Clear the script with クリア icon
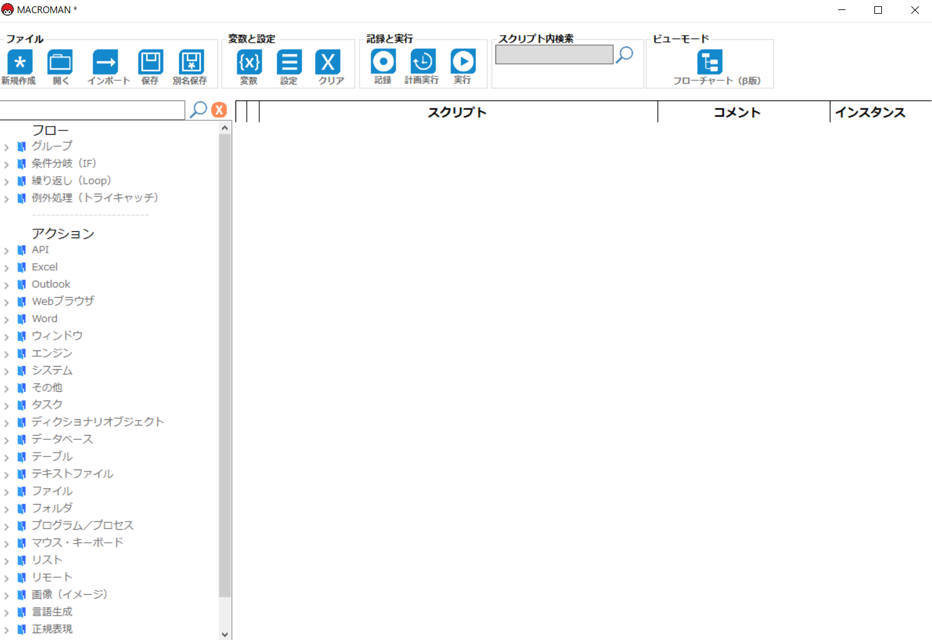 (x=328, y=62)
